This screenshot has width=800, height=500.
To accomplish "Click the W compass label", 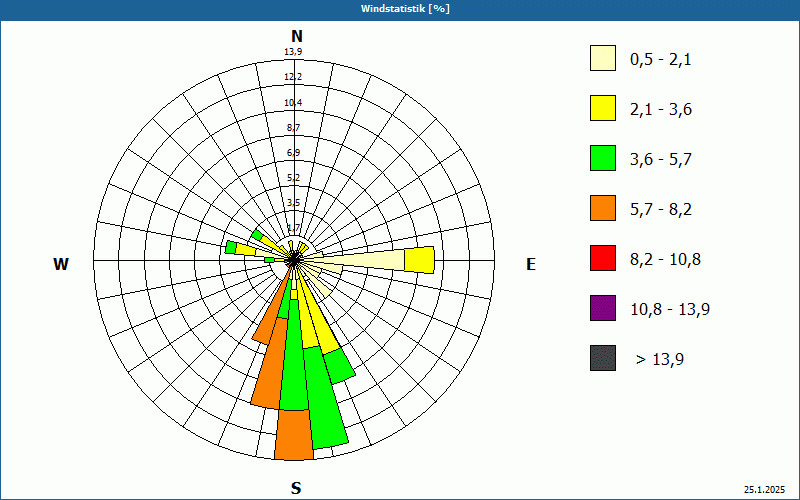I will [x=61, y=264].
